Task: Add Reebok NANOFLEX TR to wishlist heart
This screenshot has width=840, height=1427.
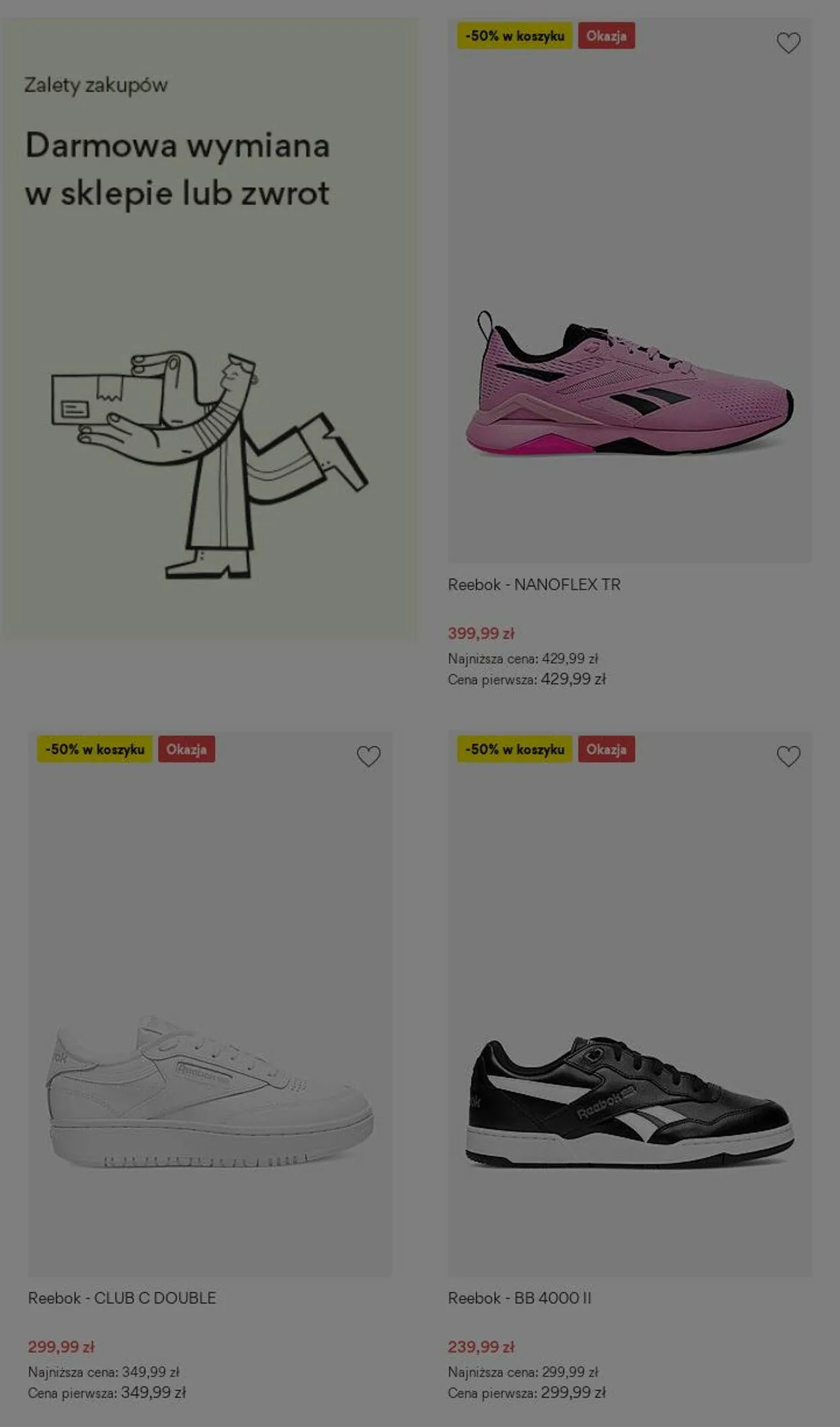Action: pos(788,43)
